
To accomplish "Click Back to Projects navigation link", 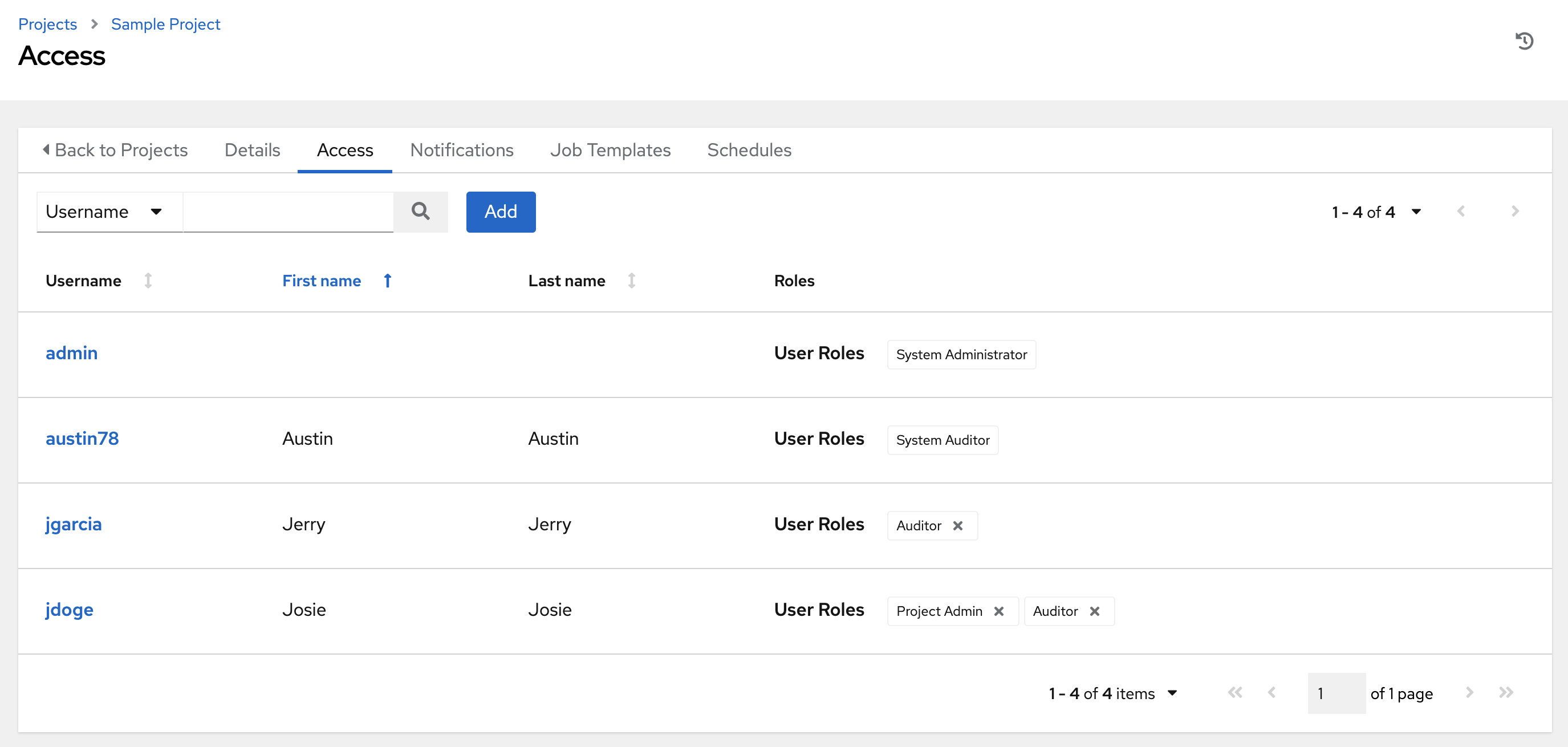I will point(114,149).
